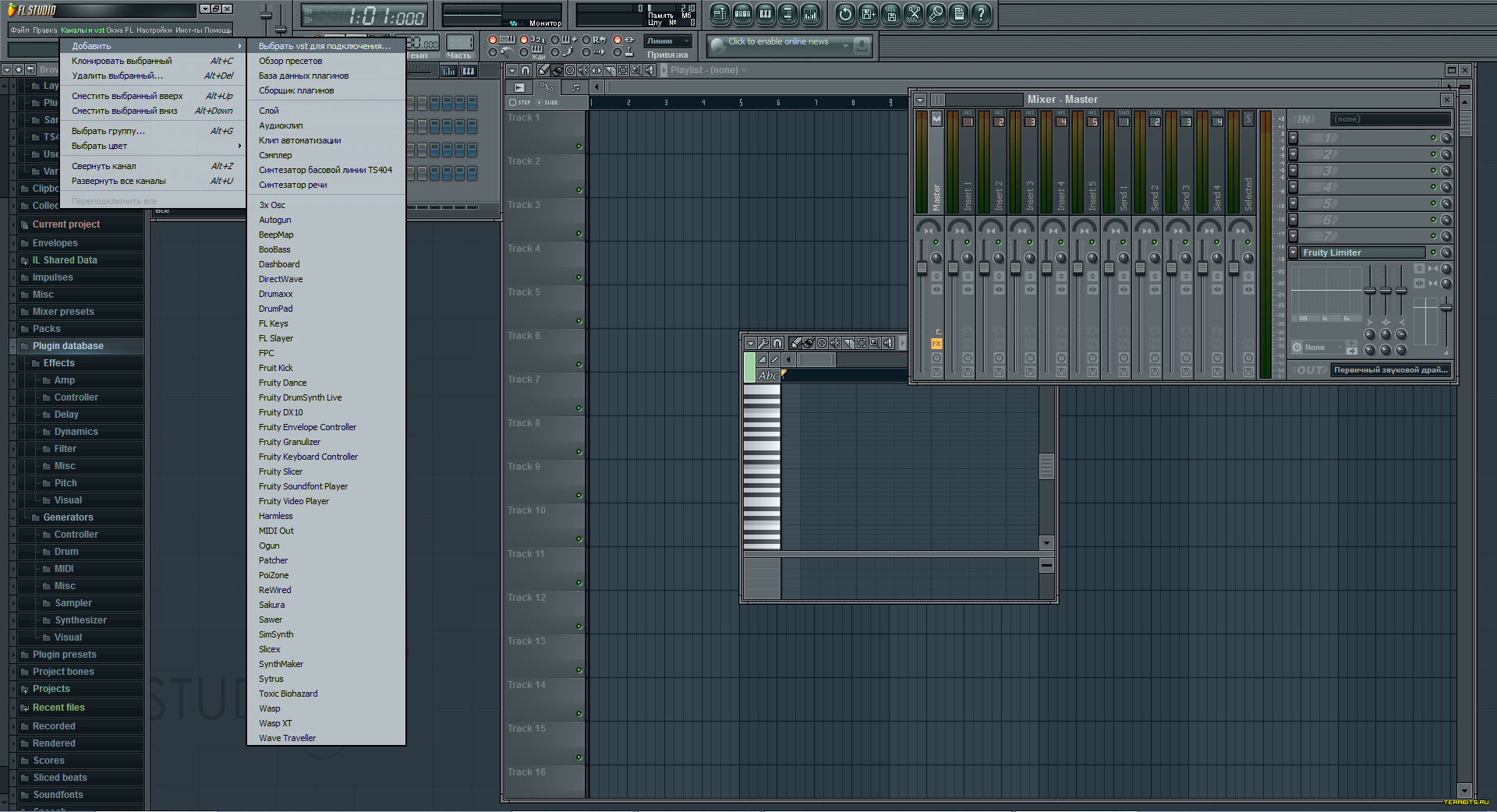The height and width of the screenshot is (812, 1497).
Task: Open the step sequencer from top toolbar
Action: (742, 14)
